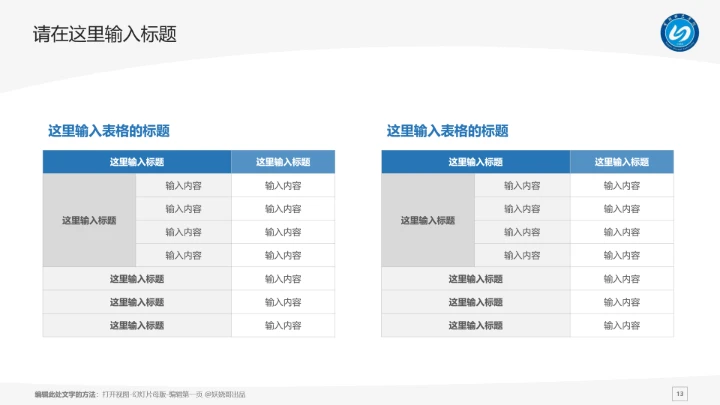This screenshot has width=720, height=405.
Task: Click the page number box 13
Action: pos(680,394)
